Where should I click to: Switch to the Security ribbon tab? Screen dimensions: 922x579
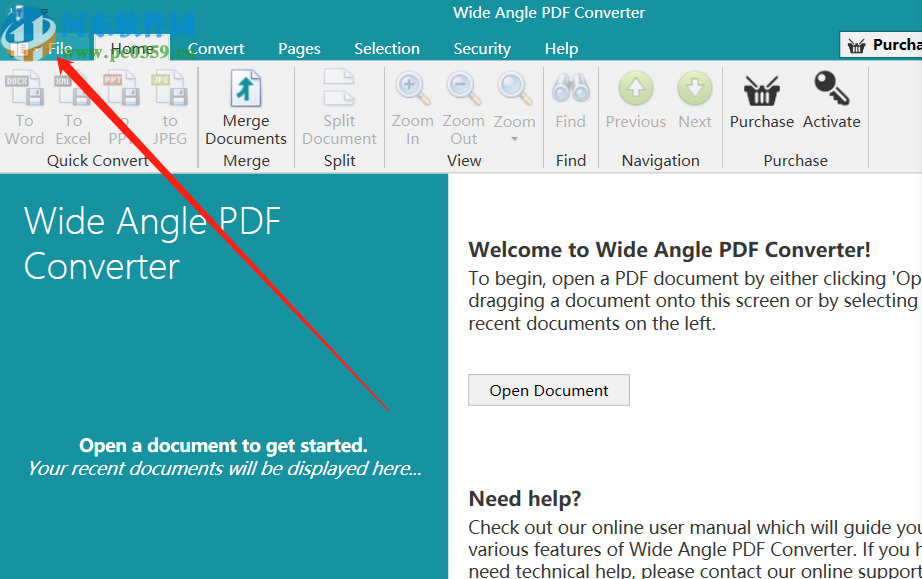[x=482, y=48]
